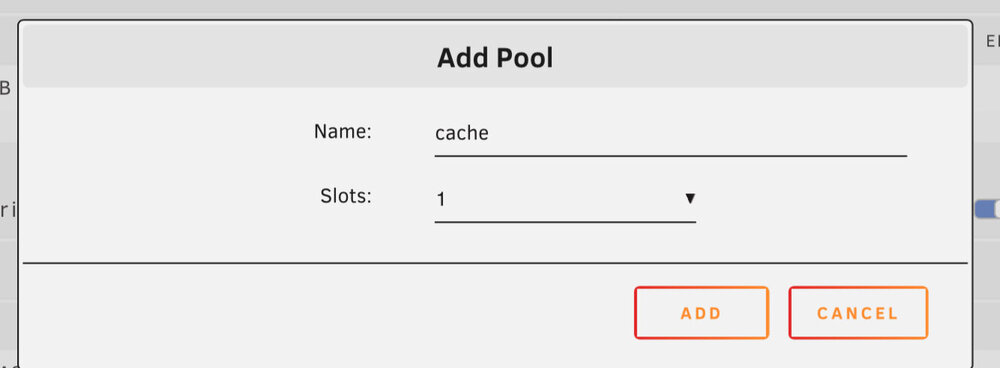The height and width of the screenshot is (368, 1000).
Task: Select the Name: field label
Action: pyautogui.click(x=342, y=132)
